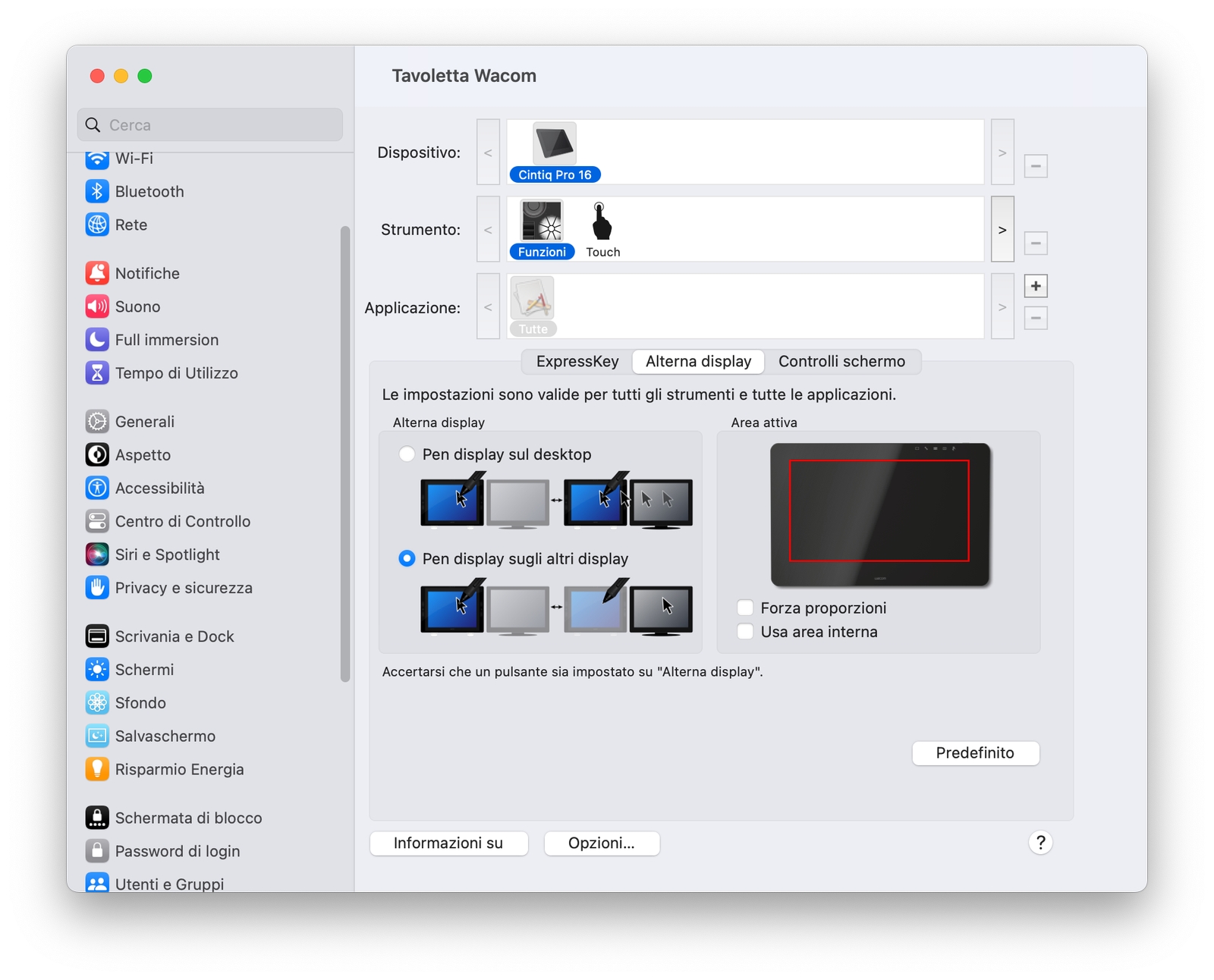This screenshot has height=980, width=1214.
Task: Add an application with plus button
Action: (1036, 286)
